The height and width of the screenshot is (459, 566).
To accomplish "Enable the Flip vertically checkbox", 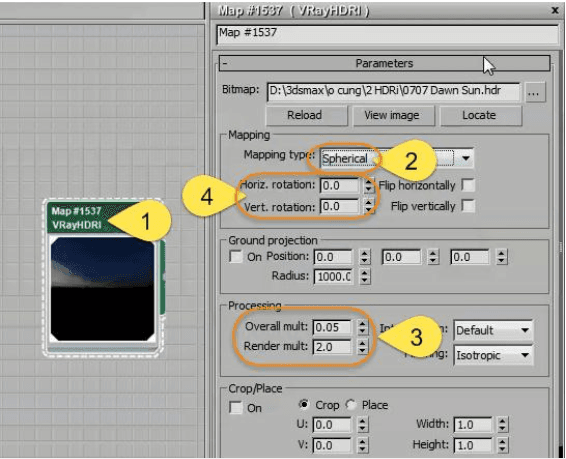I will tap(468, 206).
